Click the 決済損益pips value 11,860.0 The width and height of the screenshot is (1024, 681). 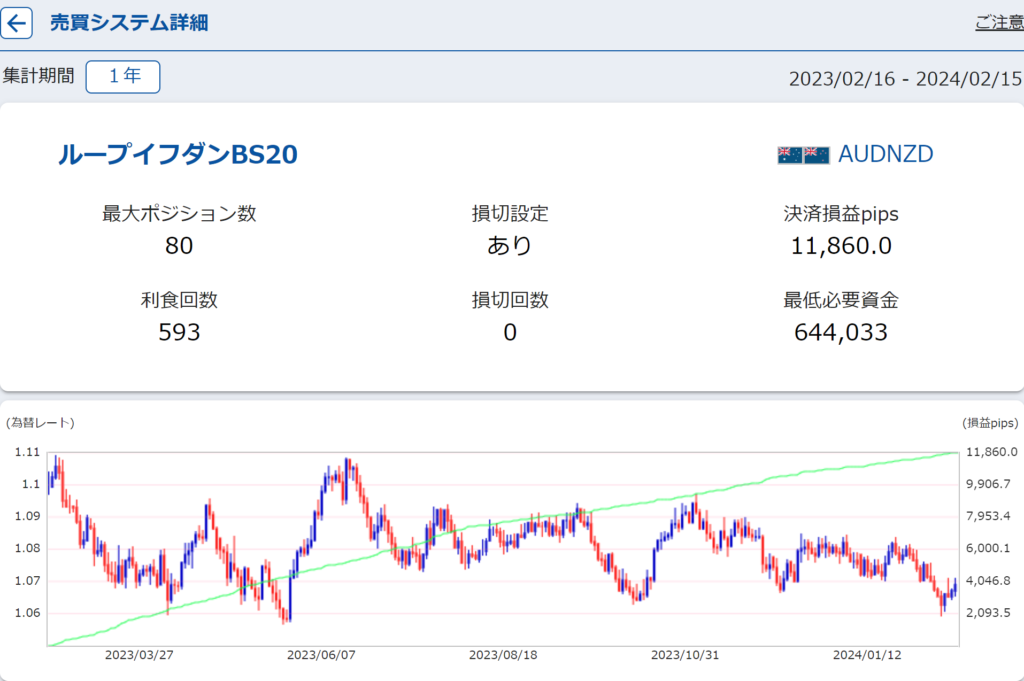[841, 246]
